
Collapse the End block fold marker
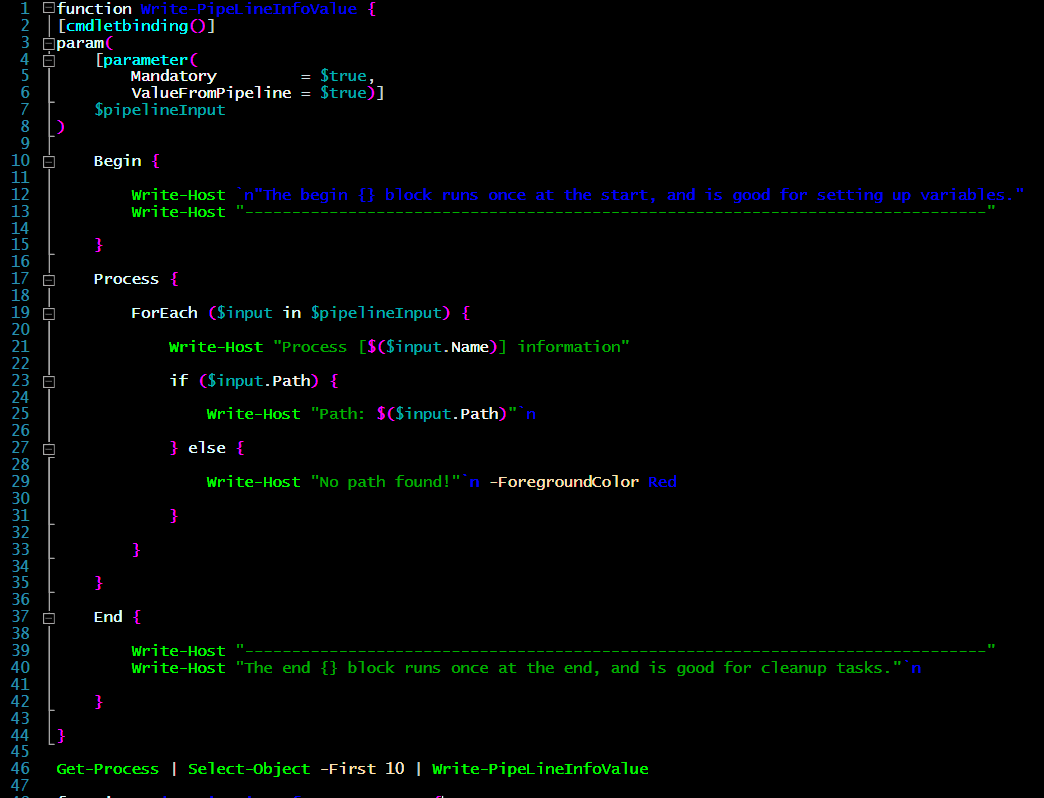tap(47, 617)
